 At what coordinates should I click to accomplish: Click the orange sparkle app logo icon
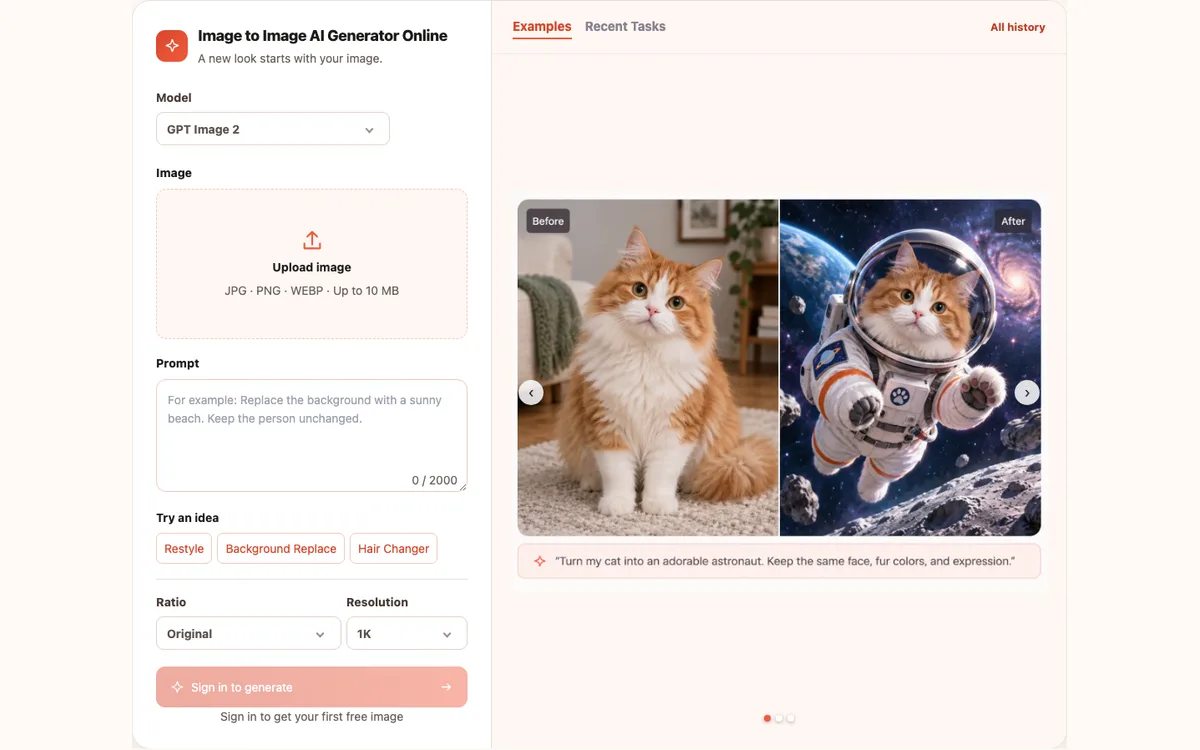pos(172,46)
